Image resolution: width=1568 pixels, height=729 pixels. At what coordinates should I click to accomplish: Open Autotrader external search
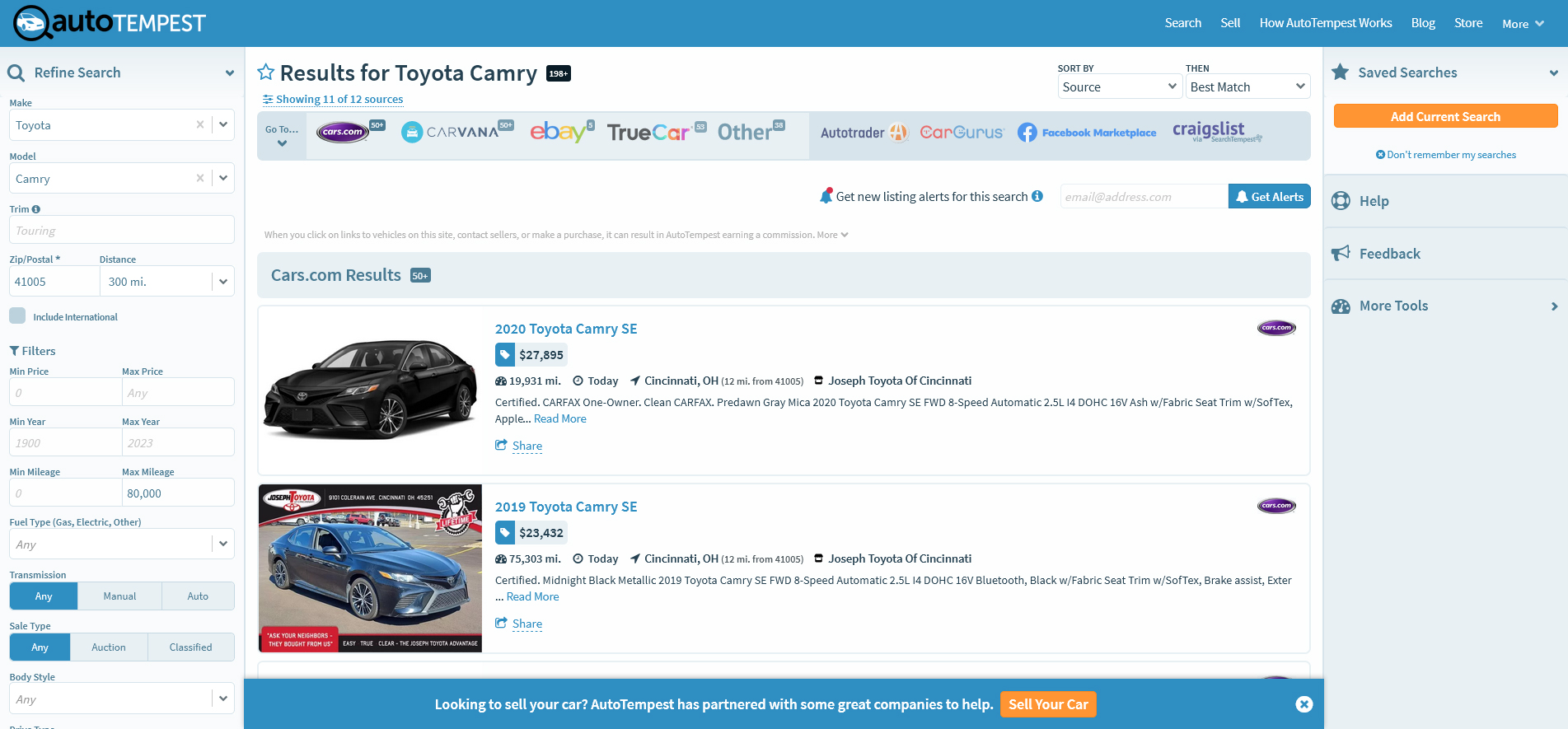864,133
